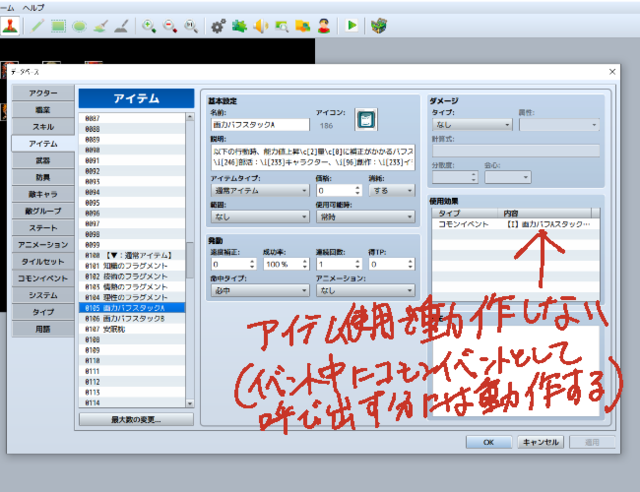Switch to the タイルセット tab

(43, 262)
